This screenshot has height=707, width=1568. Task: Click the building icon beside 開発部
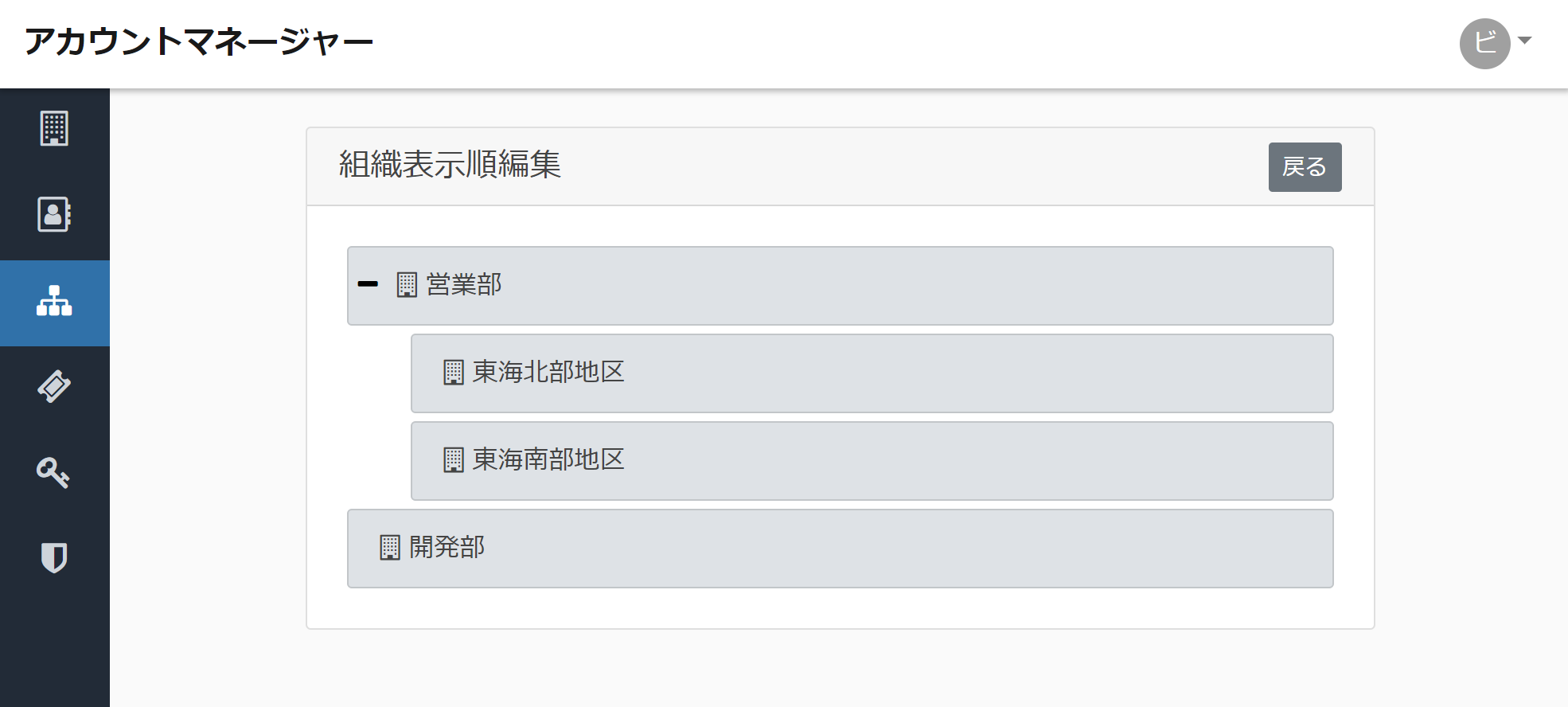[390, 548]
